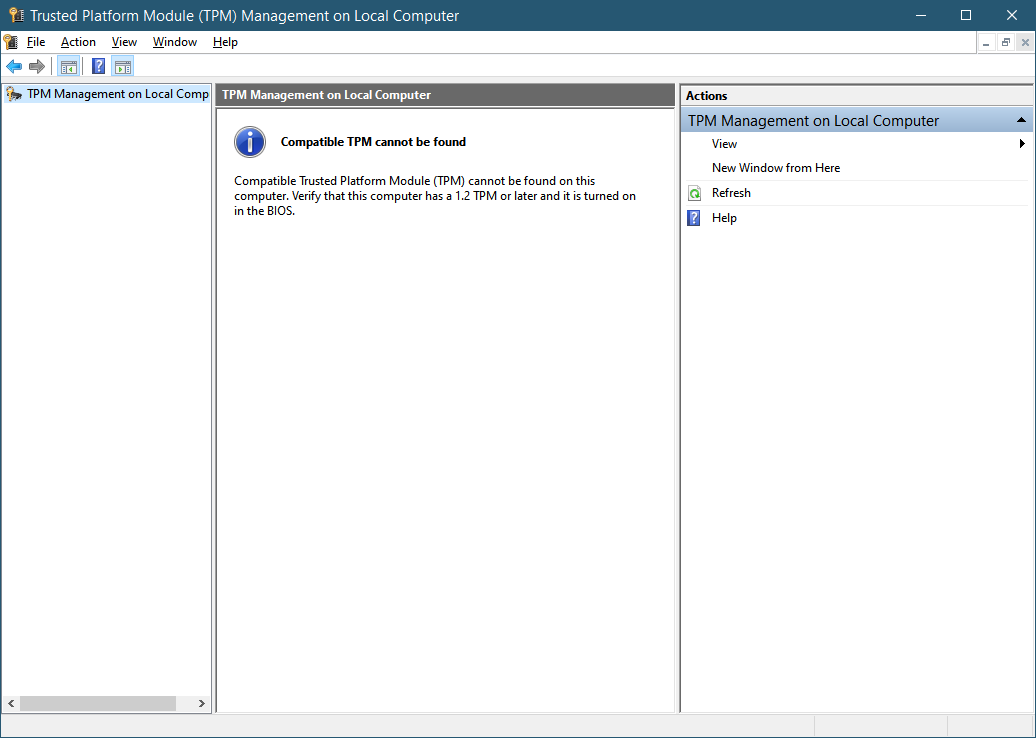Image resolution: width=1036 pixels, height=738 pixels.
Task: Click the horizontal scrollbar thumb in the tree pane
Action: pyautogui.click(x=98, y=704)
